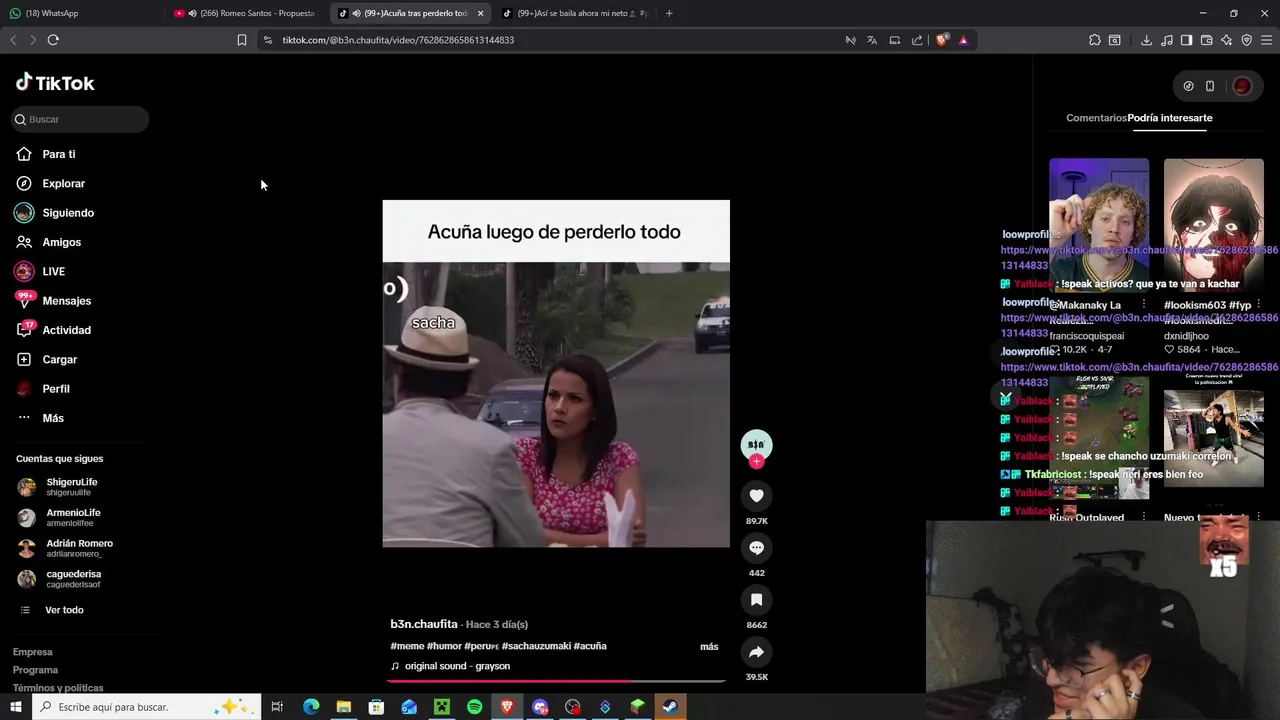Share the video using the arrow icon
The width and height of the screenshot is (1280, 720).
click(756, 652)
